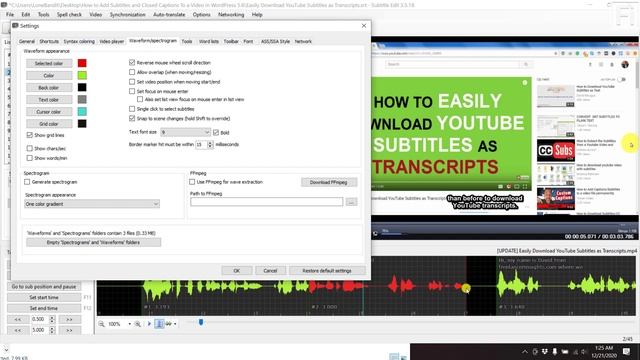Enable Show chars/sec
Image resolution: width=640 pixels, height=360 pixels.
29,148
